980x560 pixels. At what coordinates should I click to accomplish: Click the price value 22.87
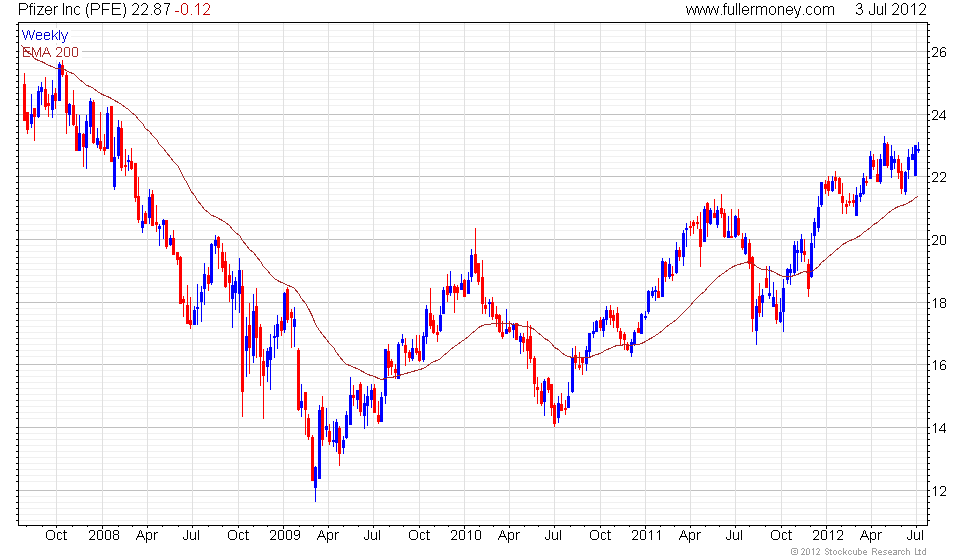click(150, 9)
